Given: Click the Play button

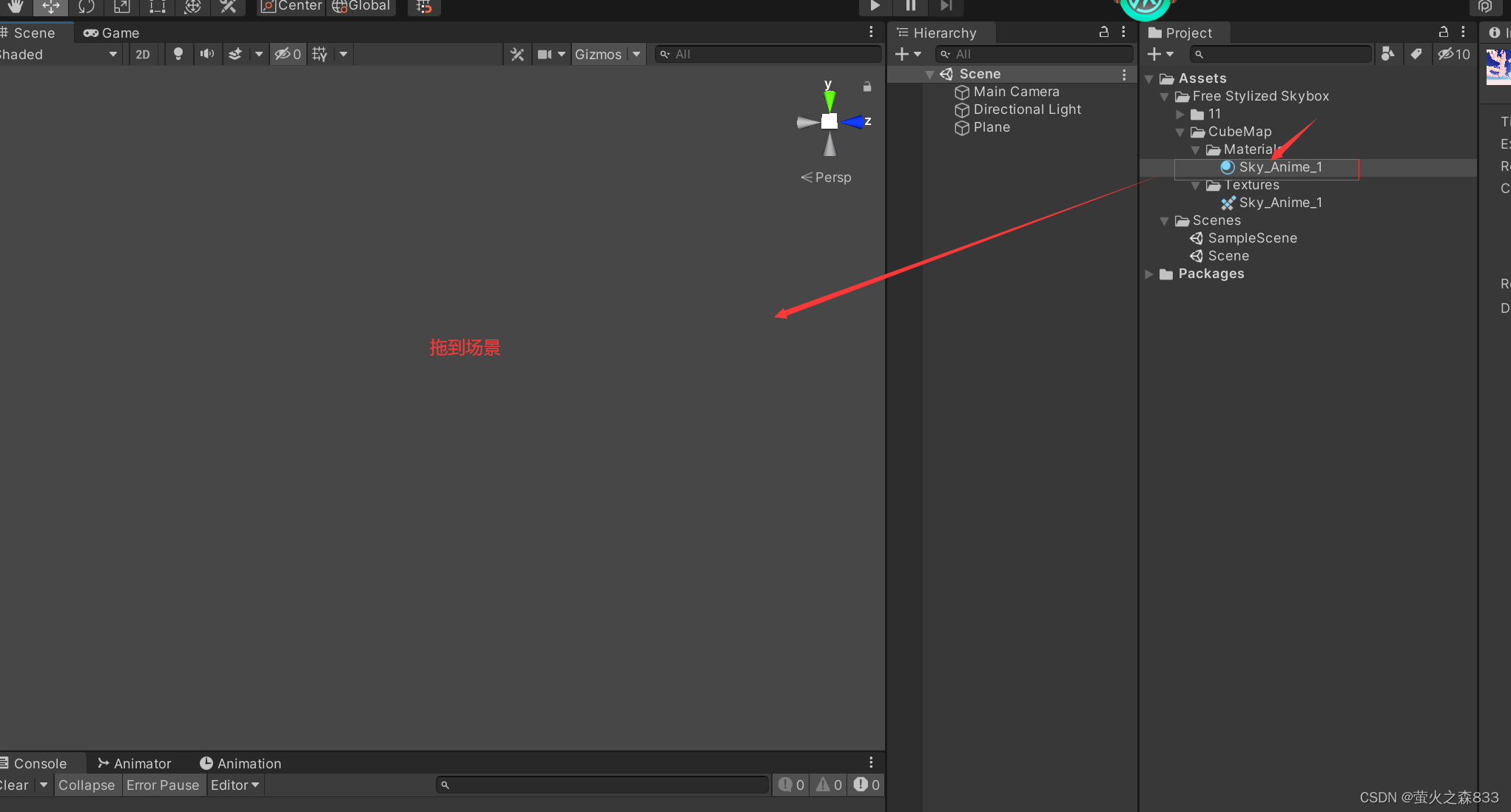Looking at the screenshot, I should click(875, 6).
